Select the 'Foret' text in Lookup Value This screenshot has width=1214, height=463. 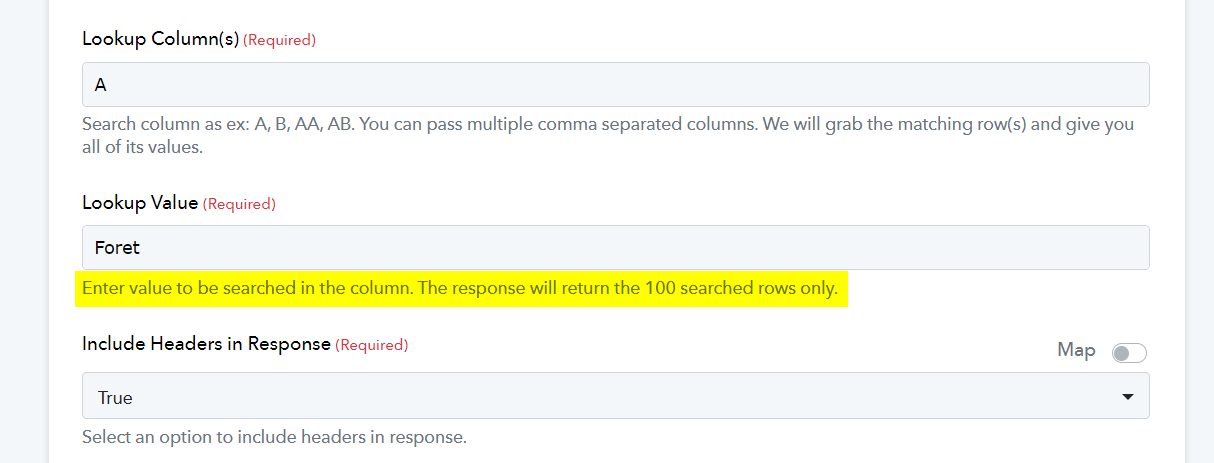tap(117, 247)
